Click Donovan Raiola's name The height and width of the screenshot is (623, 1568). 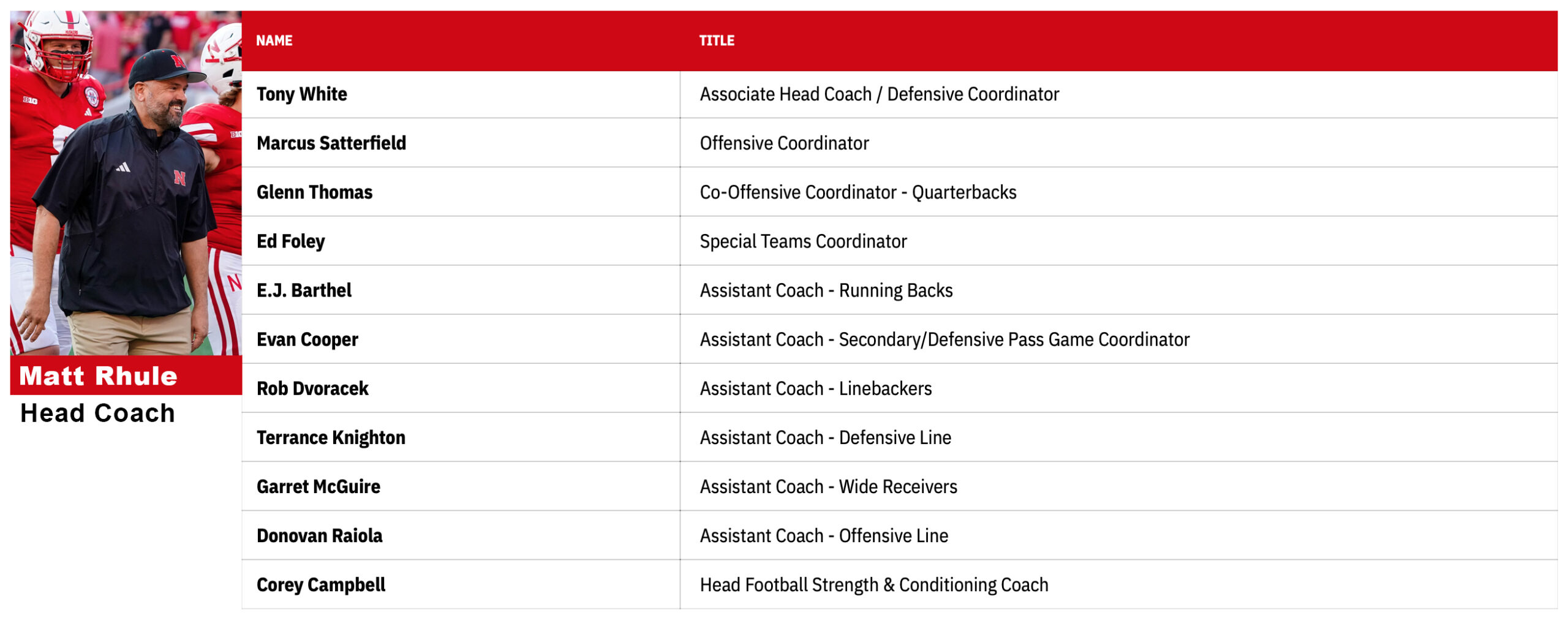click(319, 535)
